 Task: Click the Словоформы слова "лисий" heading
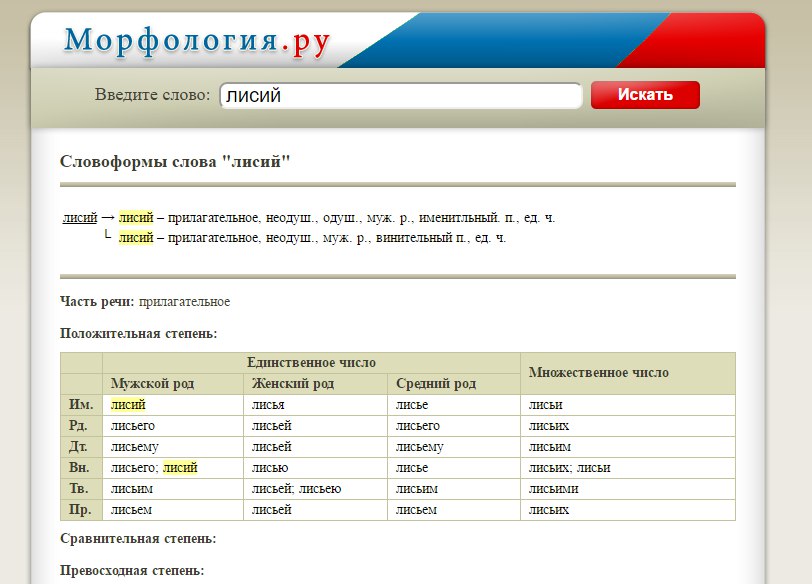175,161
